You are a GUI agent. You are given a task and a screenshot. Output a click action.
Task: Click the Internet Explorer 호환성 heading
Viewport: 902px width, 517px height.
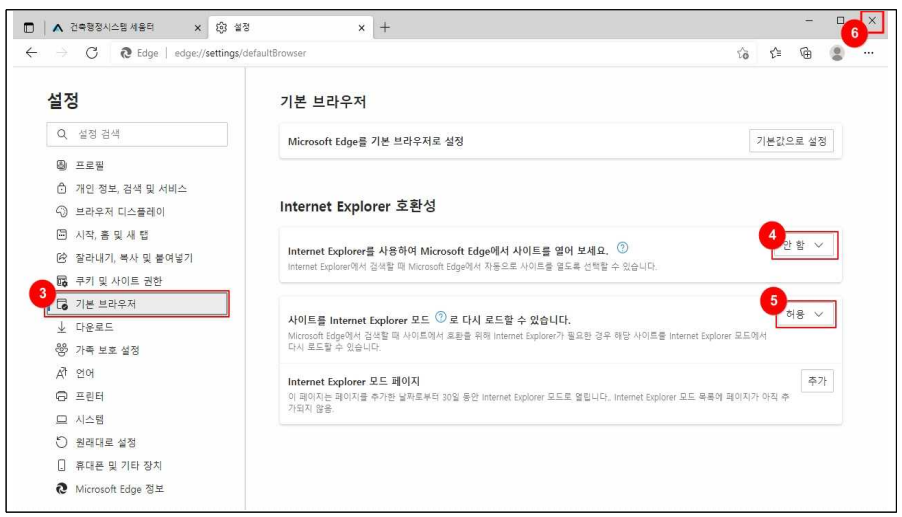pos(358,206)
